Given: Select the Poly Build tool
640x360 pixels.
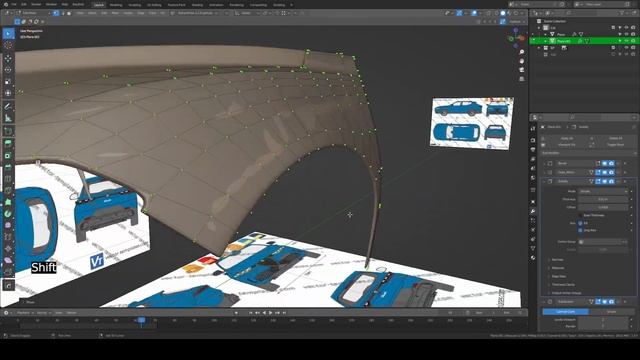Looking at the screenshot, I should [x=8, y=202].
